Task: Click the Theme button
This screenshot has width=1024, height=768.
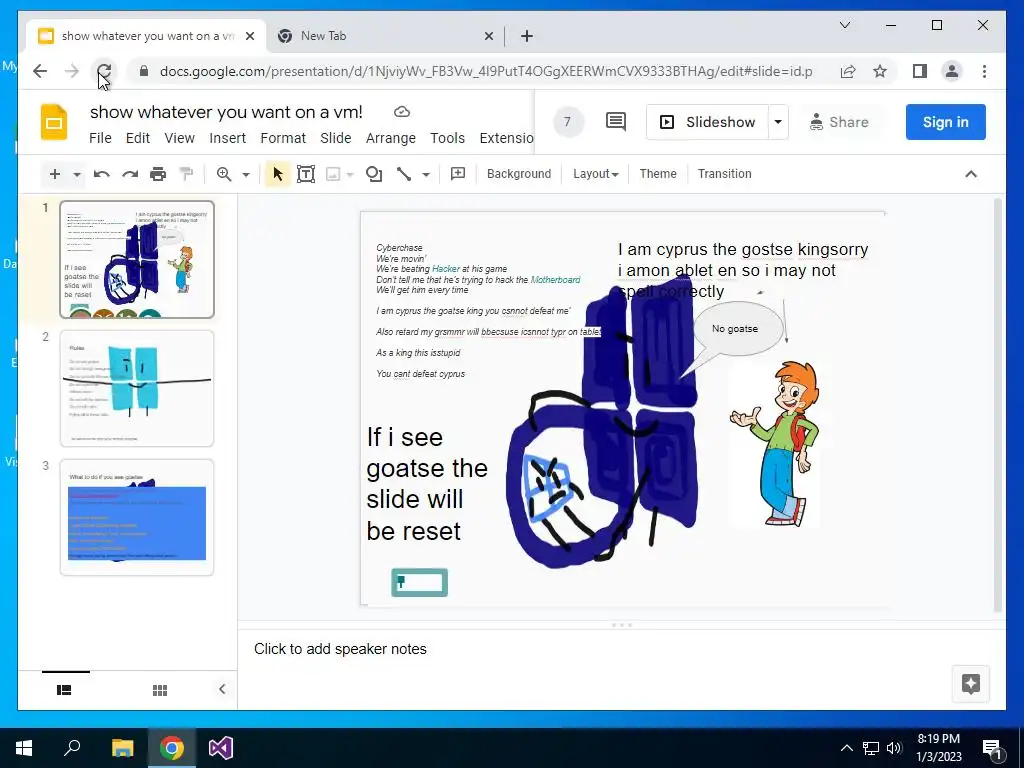Action: click(x=658, y=174)
